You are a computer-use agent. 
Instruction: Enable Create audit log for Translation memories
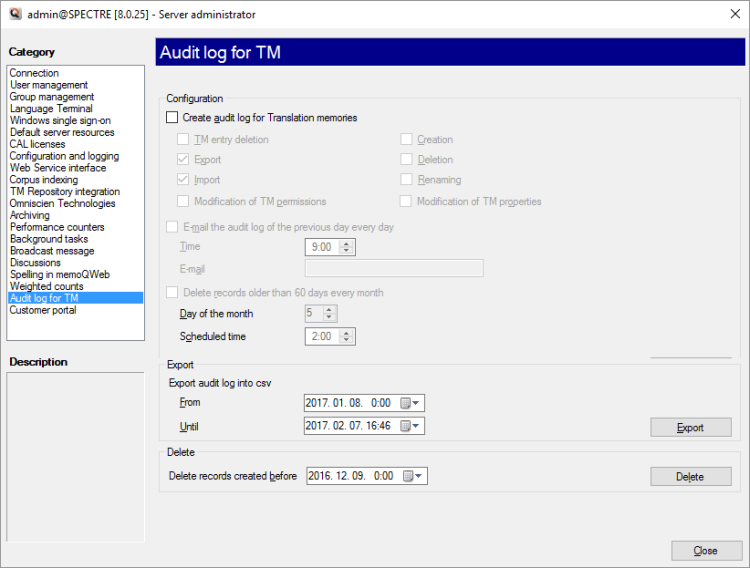pos(172,117)
